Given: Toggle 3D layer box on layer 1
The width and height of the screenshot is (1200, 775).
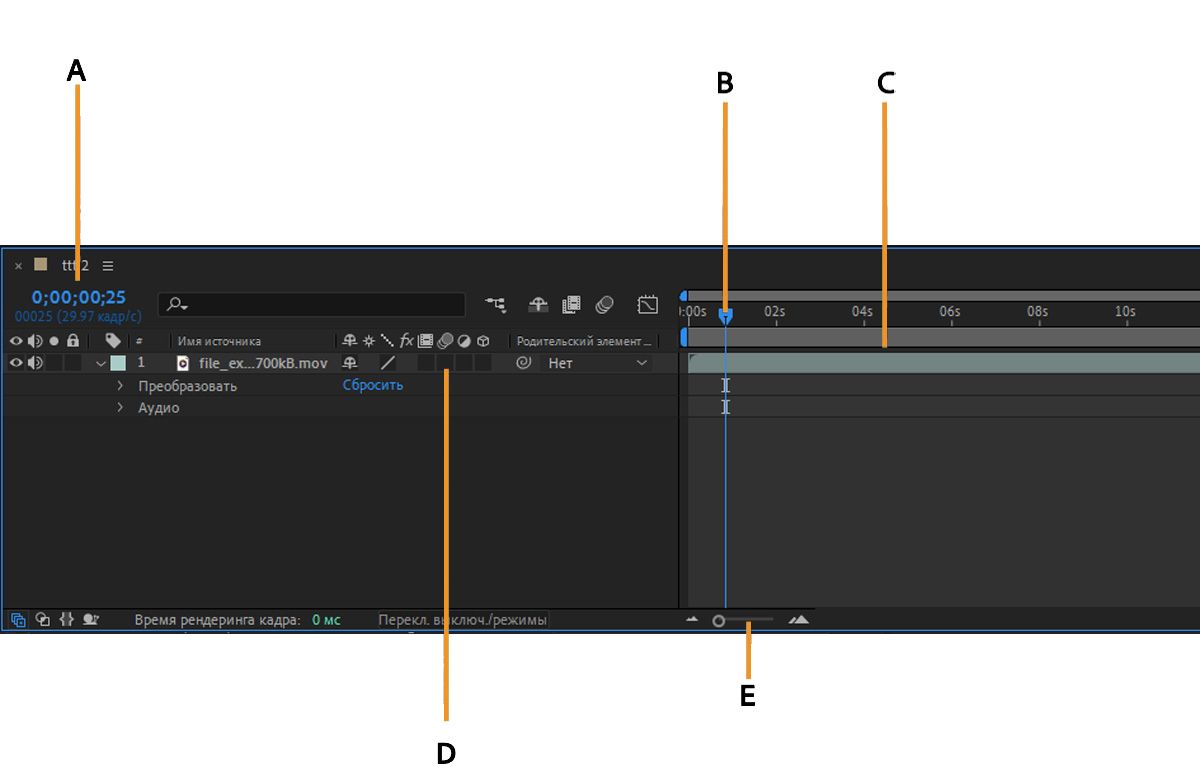Looking at the screenshot, I should [x=483, y=363].
